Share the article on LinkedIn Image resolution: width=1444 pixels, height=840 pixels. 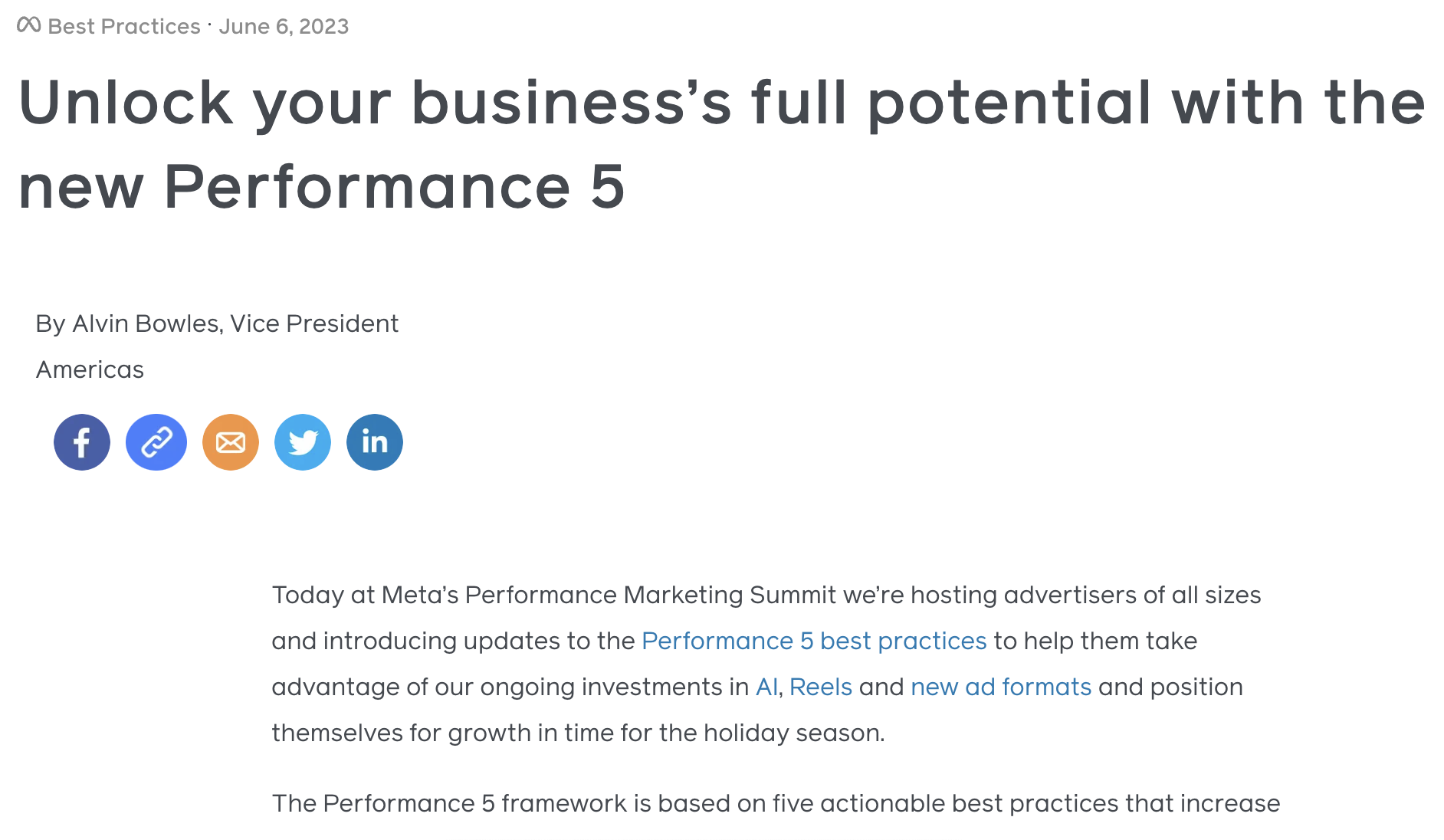click(375, 442)
